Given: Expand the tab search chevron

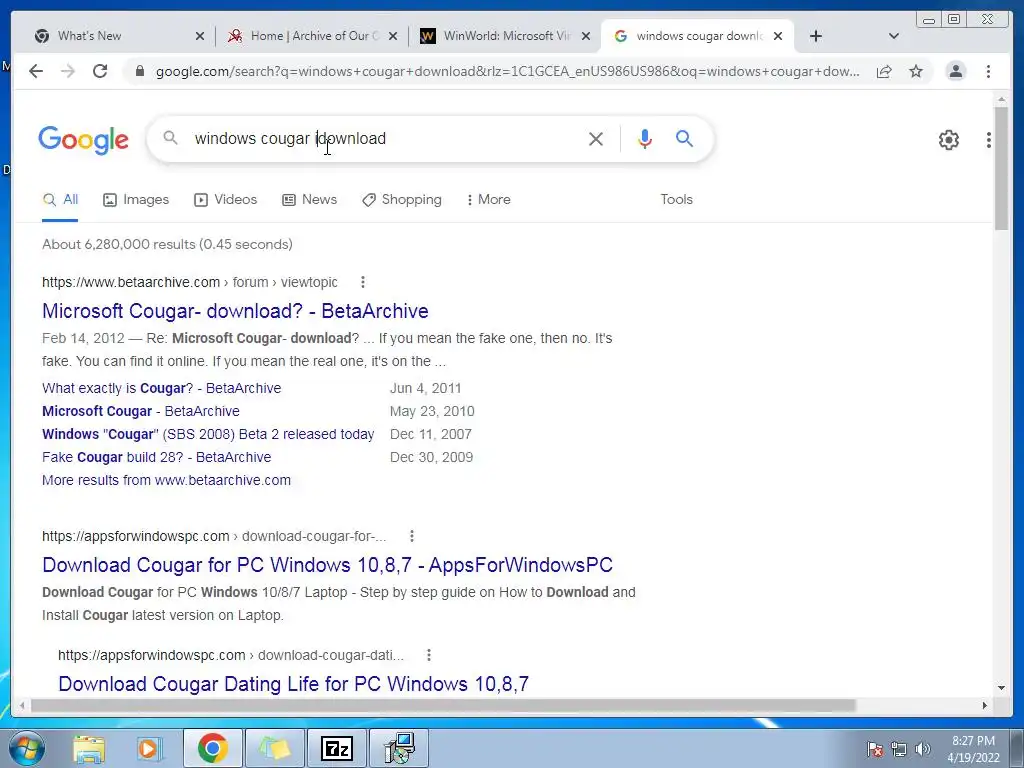Looking at the screenshot, I should coord(894,36).
